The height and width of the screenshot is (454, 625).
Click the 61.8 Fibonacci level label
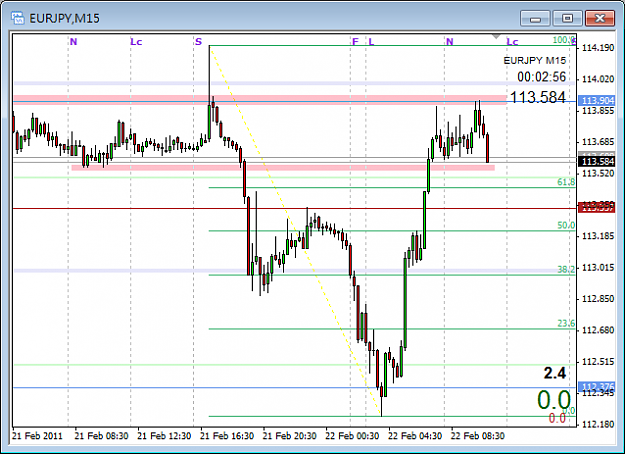click(x=566, y=182)
